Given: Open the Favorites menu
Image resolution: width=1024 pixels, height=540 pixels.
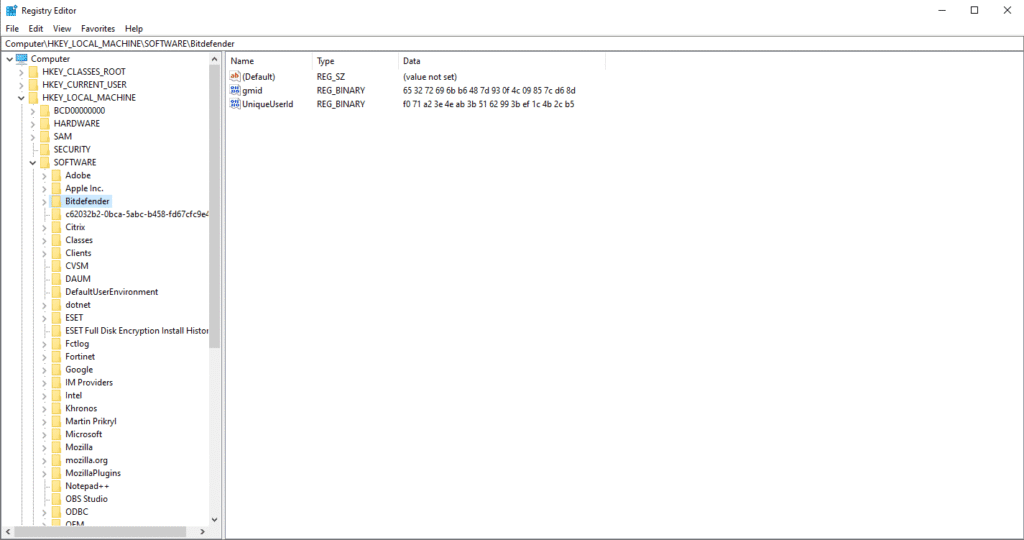Looking at the screenshot, I should click(98, 29).
